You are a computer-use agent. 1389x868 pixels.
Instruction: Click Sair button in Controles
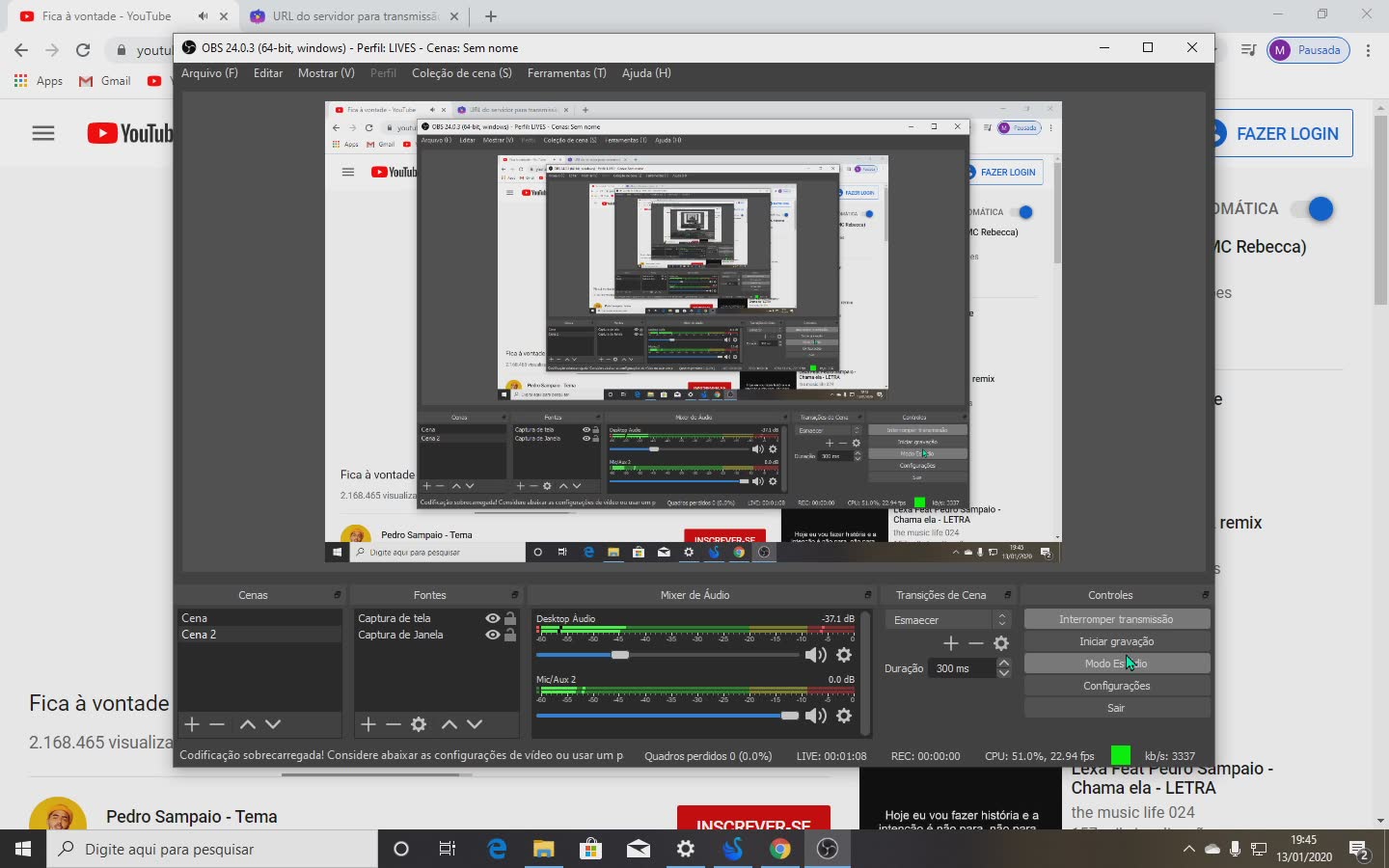[1116, 708]
